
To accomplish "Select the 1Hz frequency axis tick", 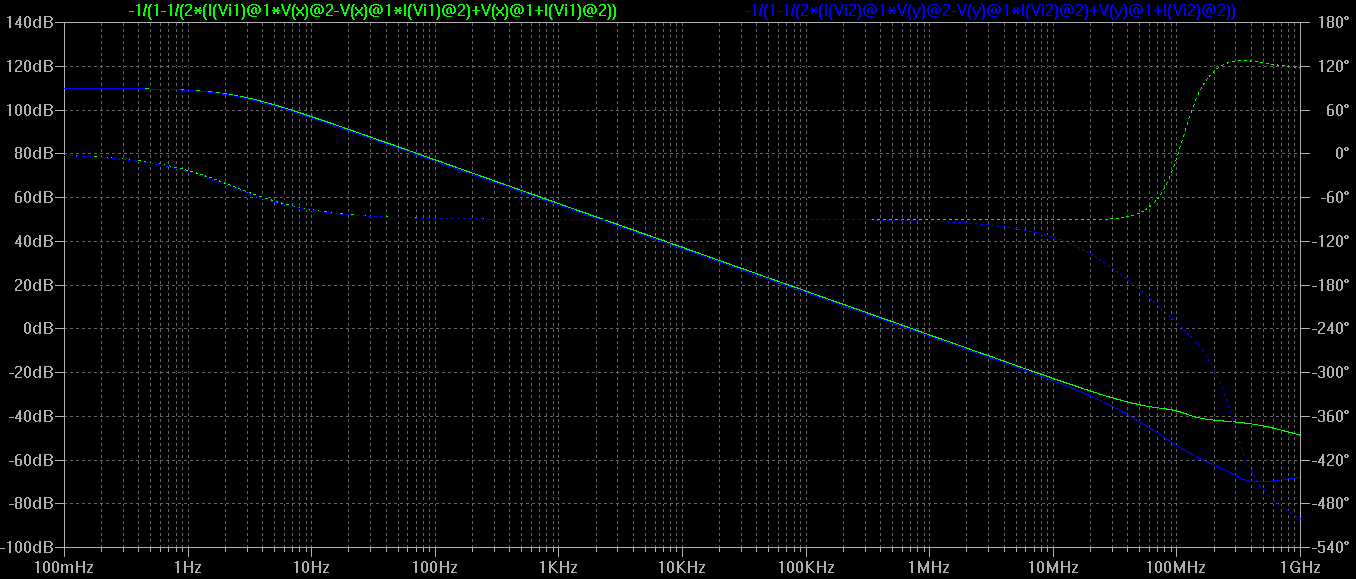I will point(188,567).
